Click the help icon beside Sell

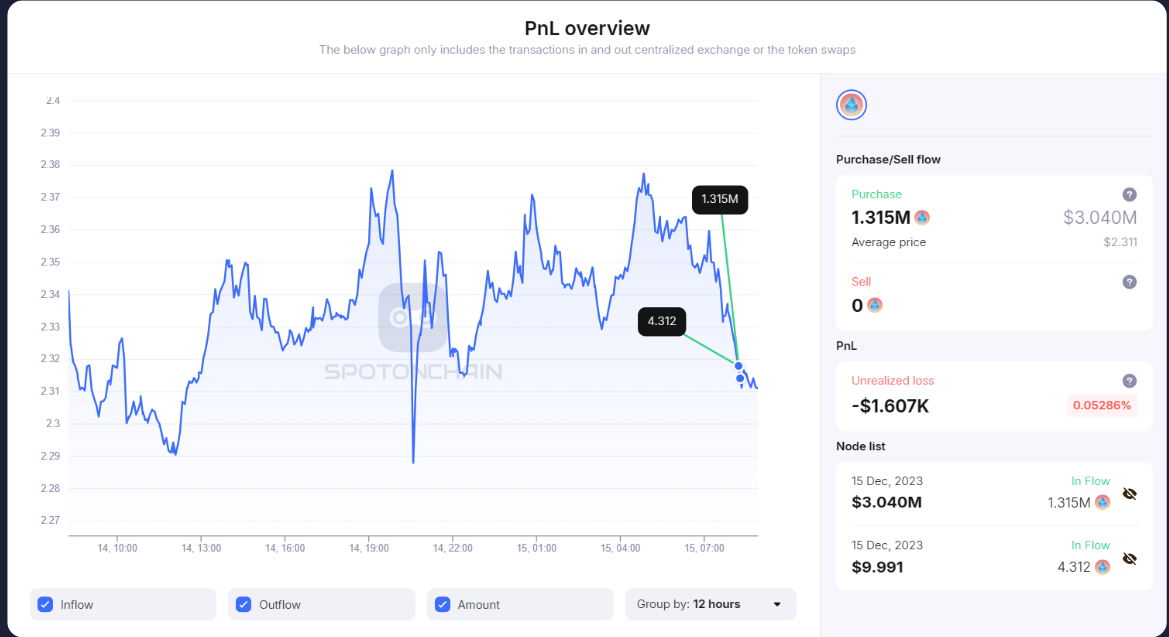(x=1129, y=282)
